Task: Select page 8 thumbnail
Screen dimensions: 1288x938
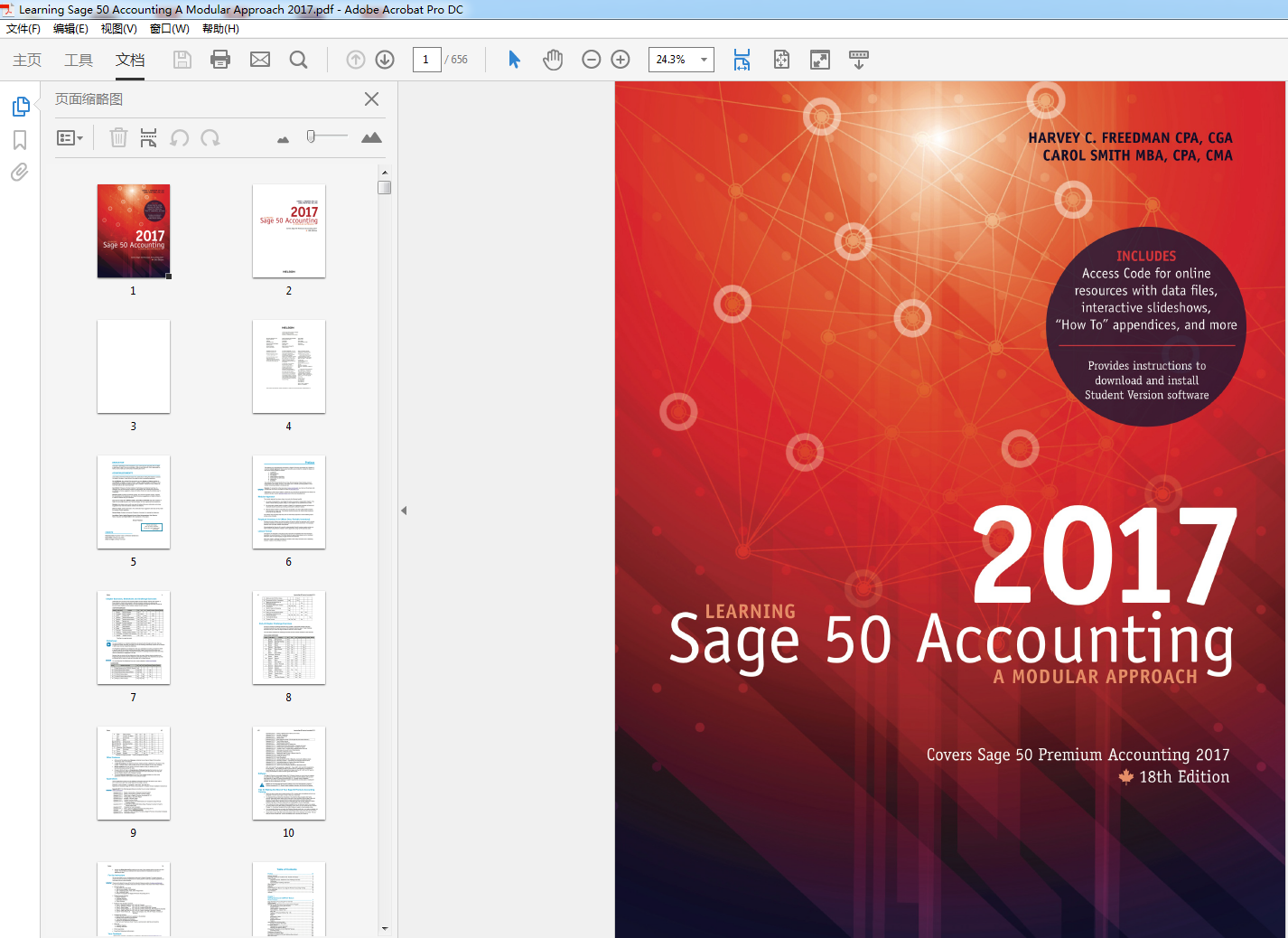Action: tap(289, 638)
